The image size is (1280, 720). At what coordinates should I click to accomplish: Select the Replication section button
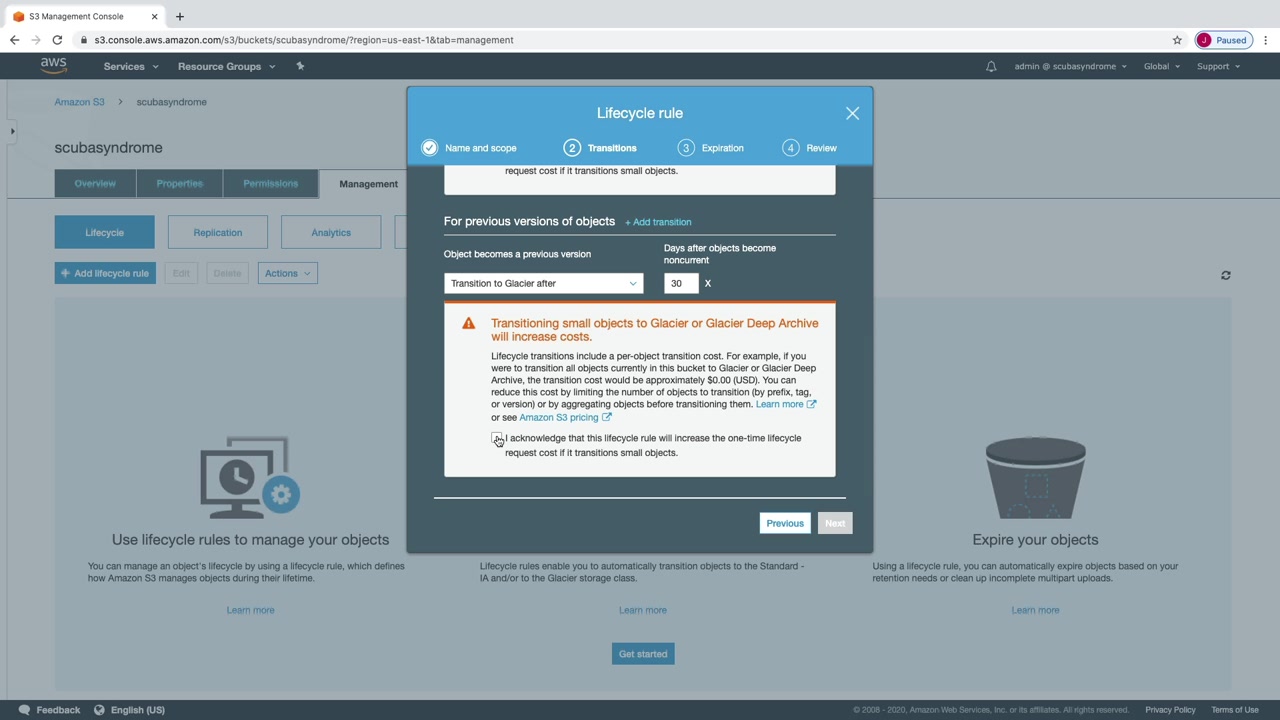[x=218, y=232]
